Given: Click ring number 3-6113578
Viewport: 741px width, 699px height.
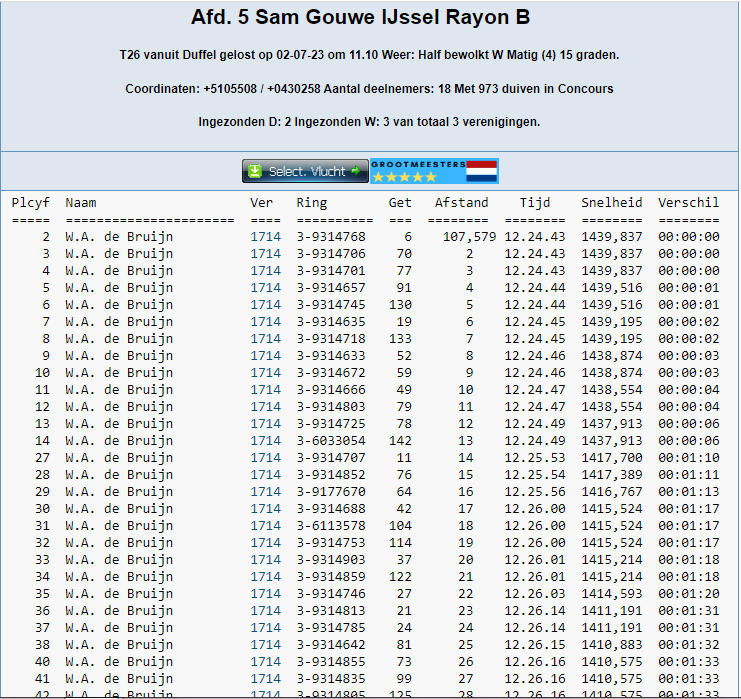Looking at the screenshot, I should coord(331,526).
